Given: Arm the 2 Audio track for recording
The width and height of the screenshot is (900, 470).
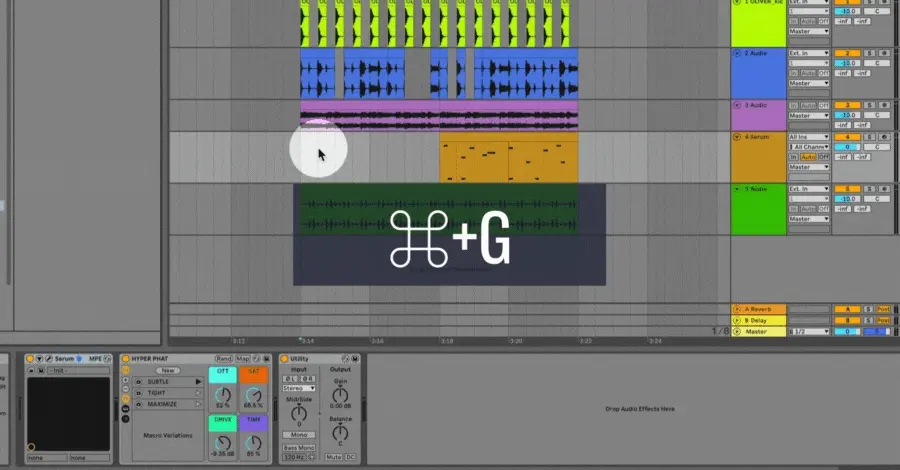Looking at the screenshot, I should click(884, 53).
